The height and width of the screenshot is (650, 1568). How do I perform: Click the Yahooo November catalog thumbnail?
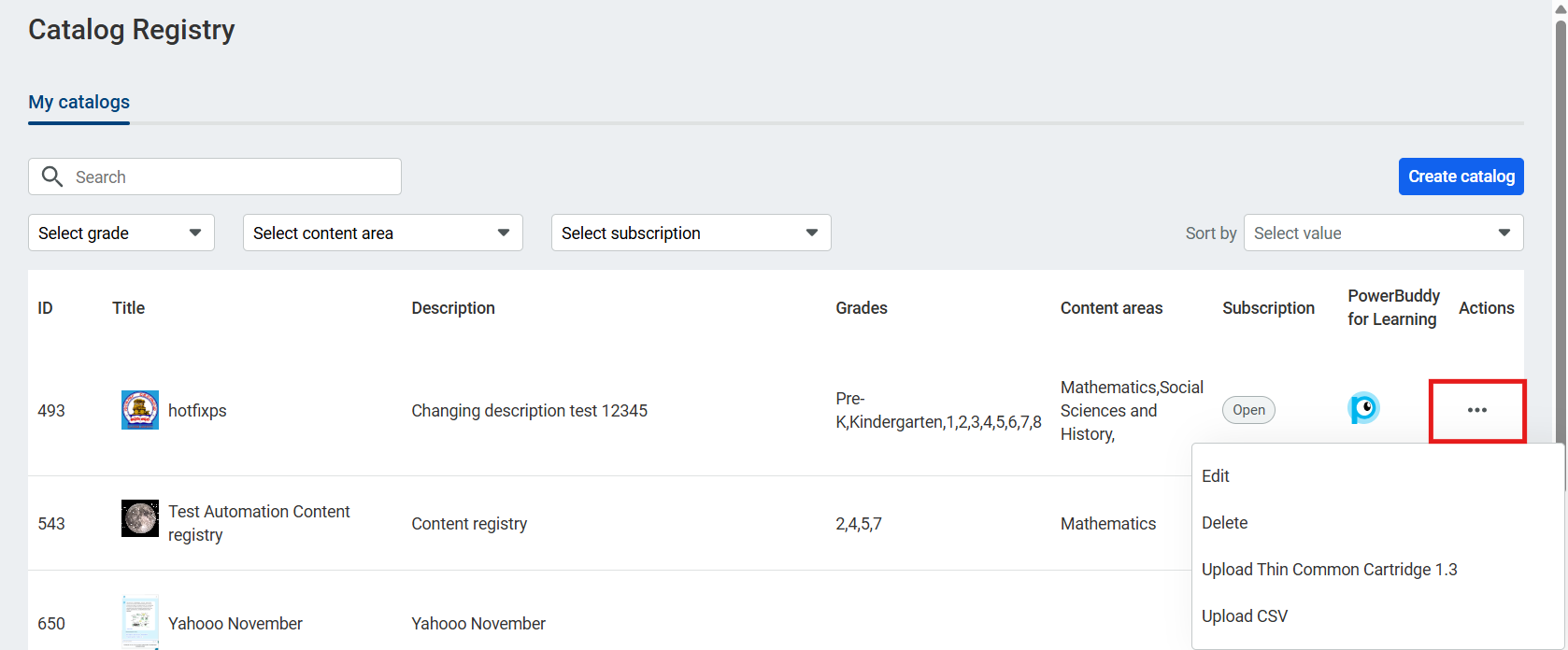coord(140,621)
